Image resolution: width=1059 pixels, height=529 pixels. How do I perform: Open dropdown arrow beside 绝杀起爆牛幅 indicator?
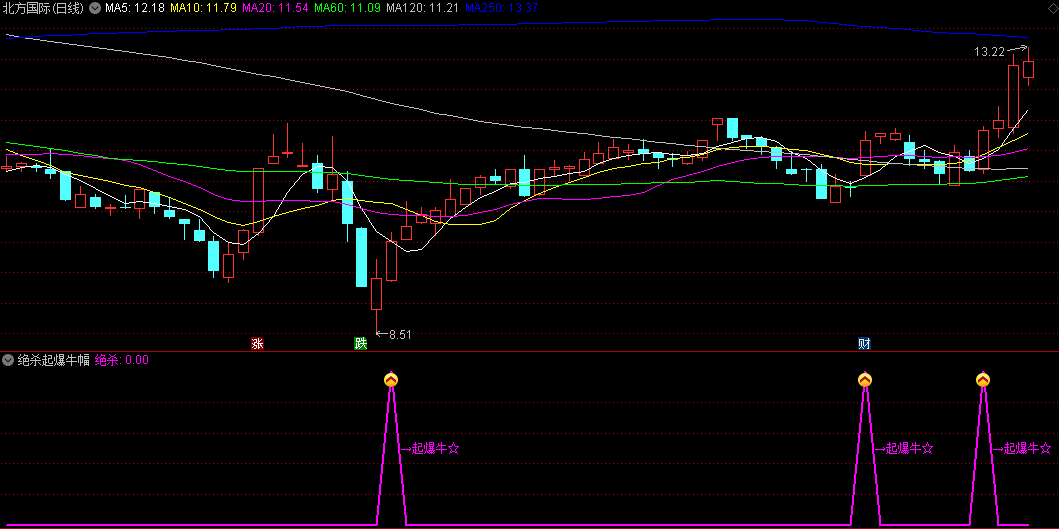(9, 360)
